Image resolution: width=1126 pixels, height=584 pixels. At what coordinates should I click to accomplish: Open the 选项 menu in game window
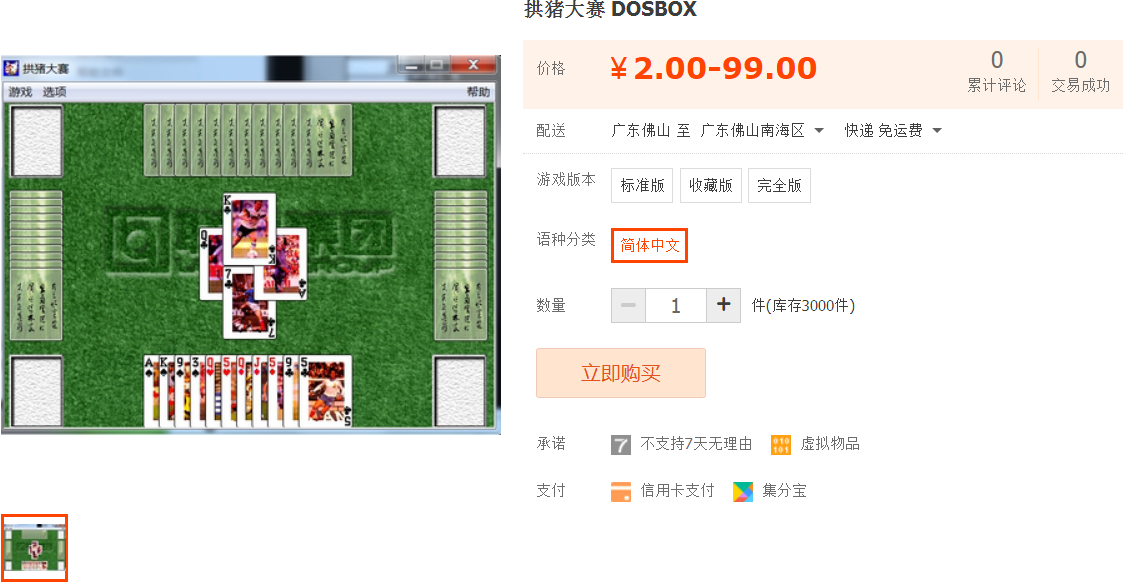(54, 92)
